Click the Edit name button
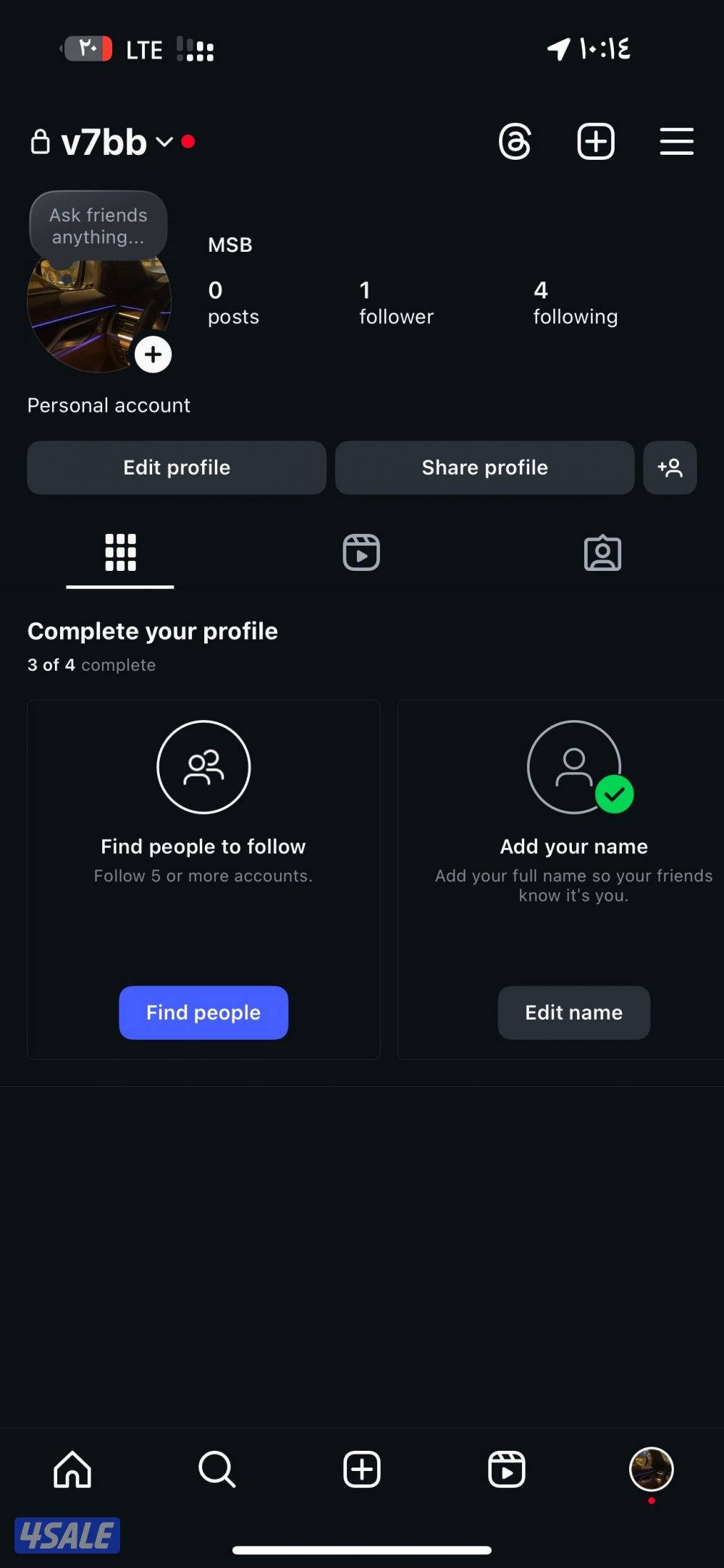The image size is (724, 1568). click(x=573, y=1012)
